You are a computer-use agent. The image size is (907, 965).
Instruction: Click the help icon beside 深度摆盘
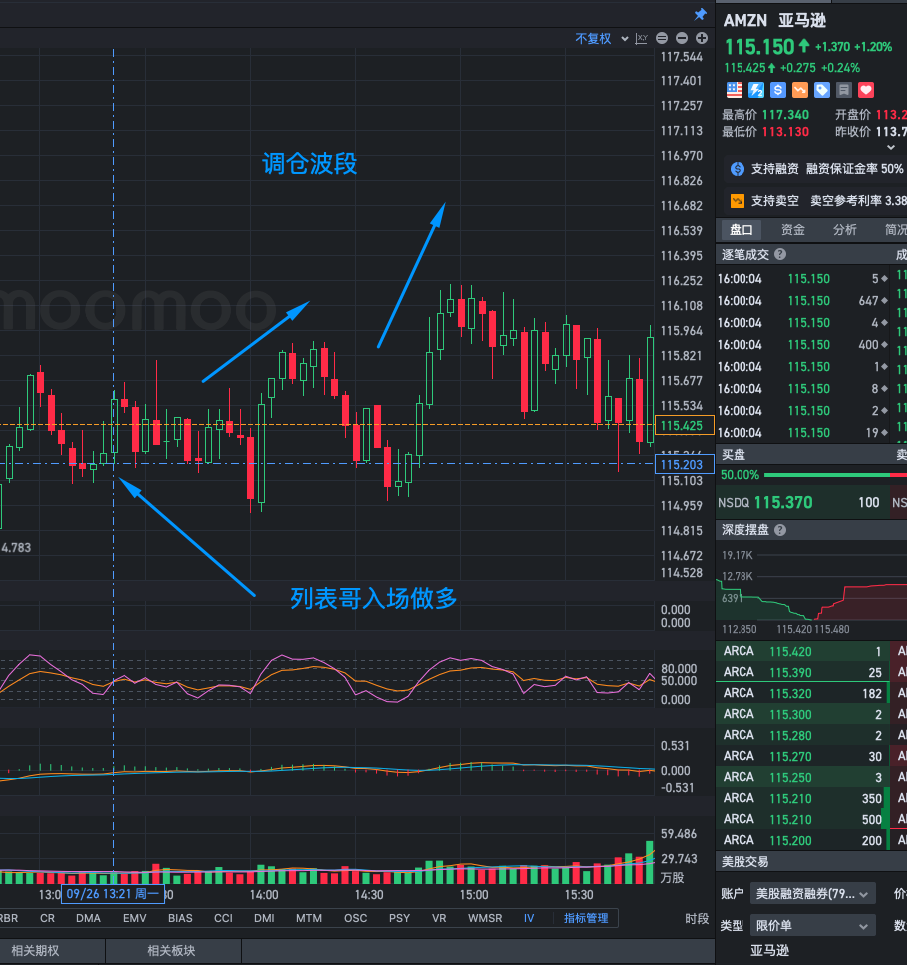pyautogui.click(x=780, y=530)
